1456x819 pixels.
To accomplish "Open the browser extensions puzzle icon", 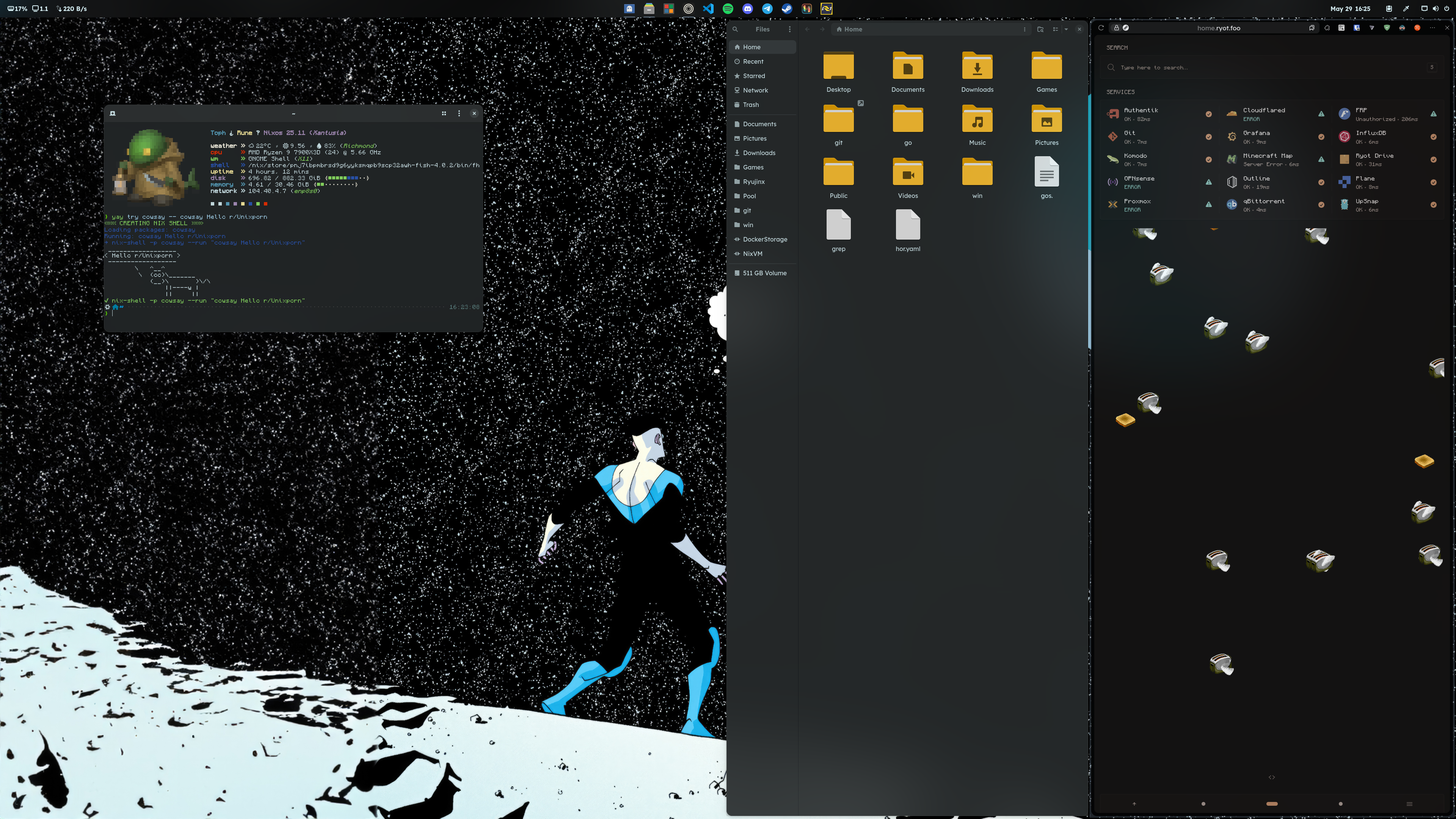I will coord(1327,28).
